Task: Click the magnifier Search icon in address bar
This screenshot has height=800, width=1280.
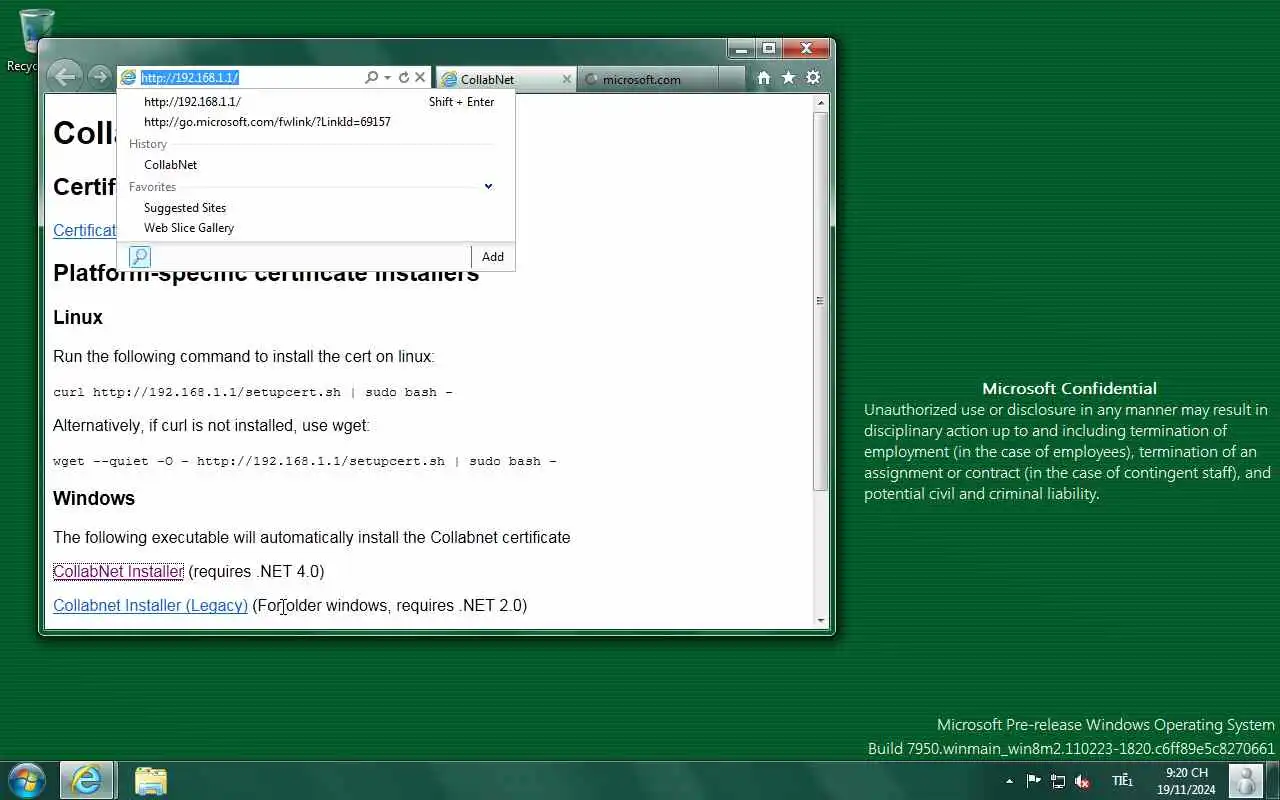Action: tap(371, 77)
